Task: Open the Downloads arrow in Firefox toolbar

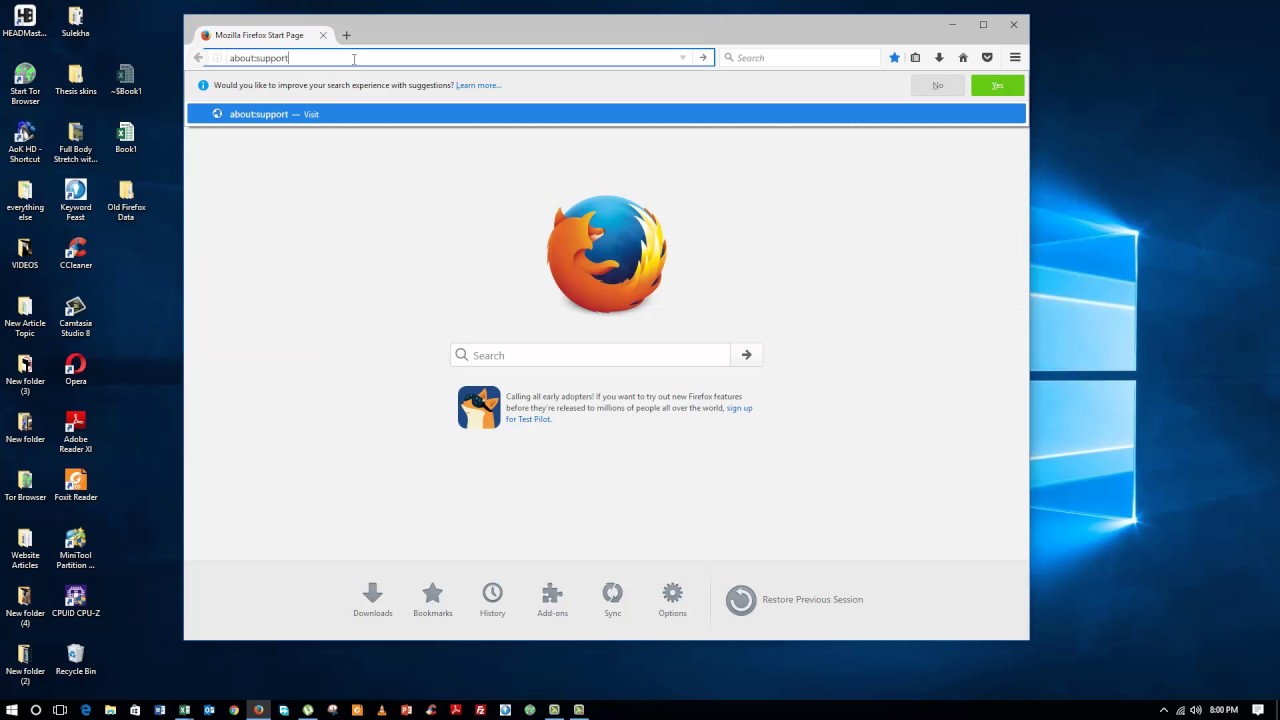Action: [939, 58]
